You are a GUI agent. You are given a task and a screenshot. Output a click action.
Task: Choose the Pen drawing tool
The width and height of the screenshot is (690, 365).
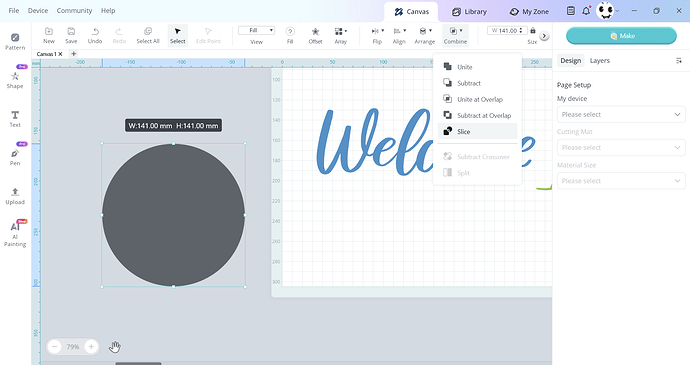click(15, 157)
